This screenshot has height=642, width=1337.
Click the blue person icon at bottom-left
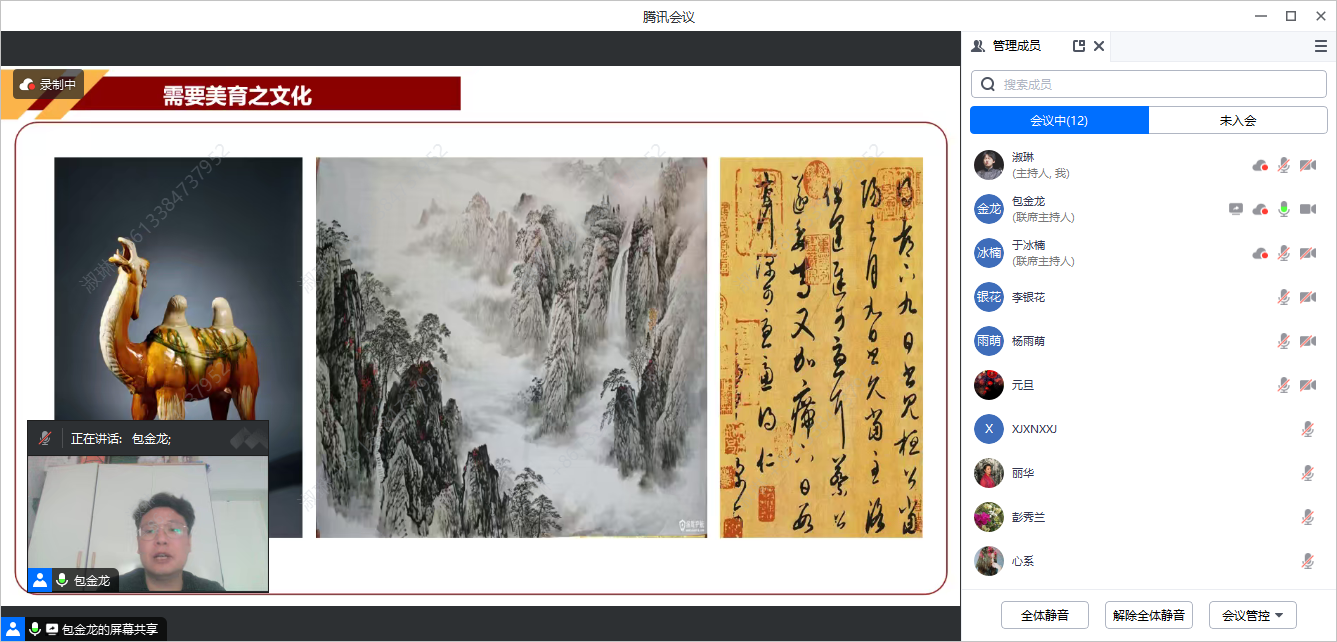pos(12,629)
